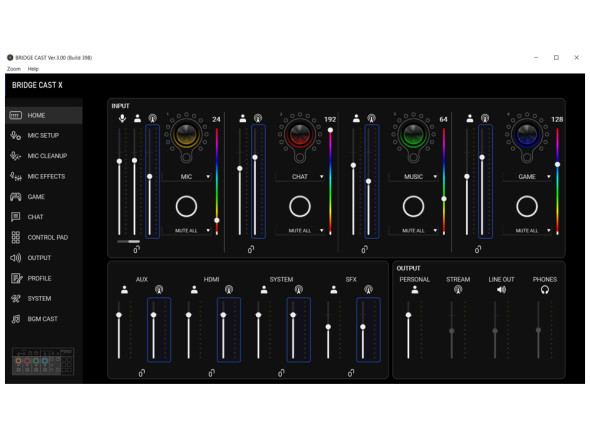Open the Home page in sidebar
Viewport: 590px width, 434px height.
(44, 115)
